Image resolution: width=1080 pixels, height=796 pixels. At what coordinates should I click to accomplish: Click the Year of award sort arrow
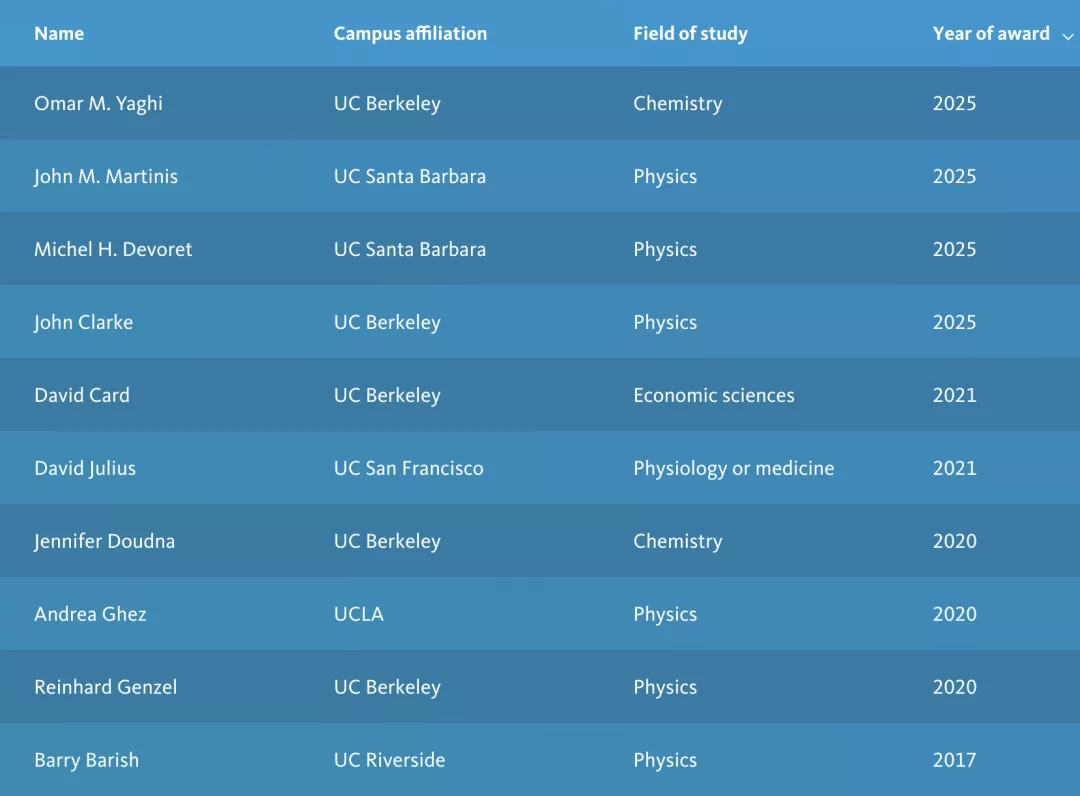(1068, 36)
